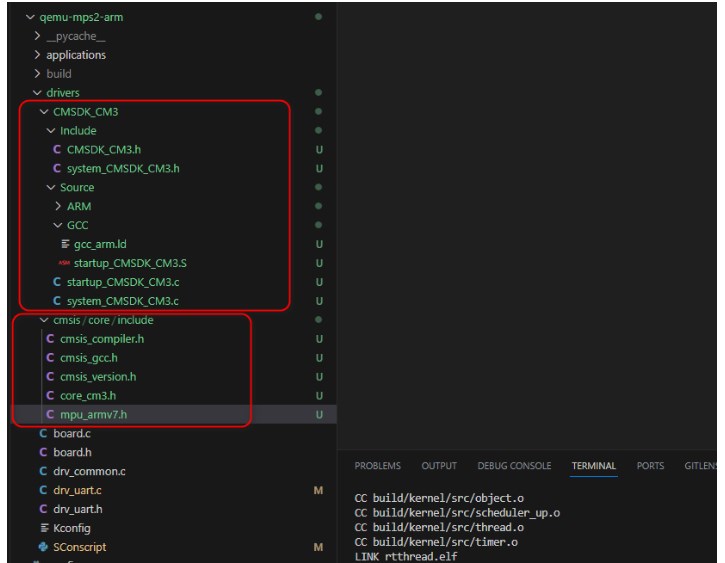Screen dimensions: 725x563
Task: Open cmsis_gcc.h header
Action: click(89, 358)
